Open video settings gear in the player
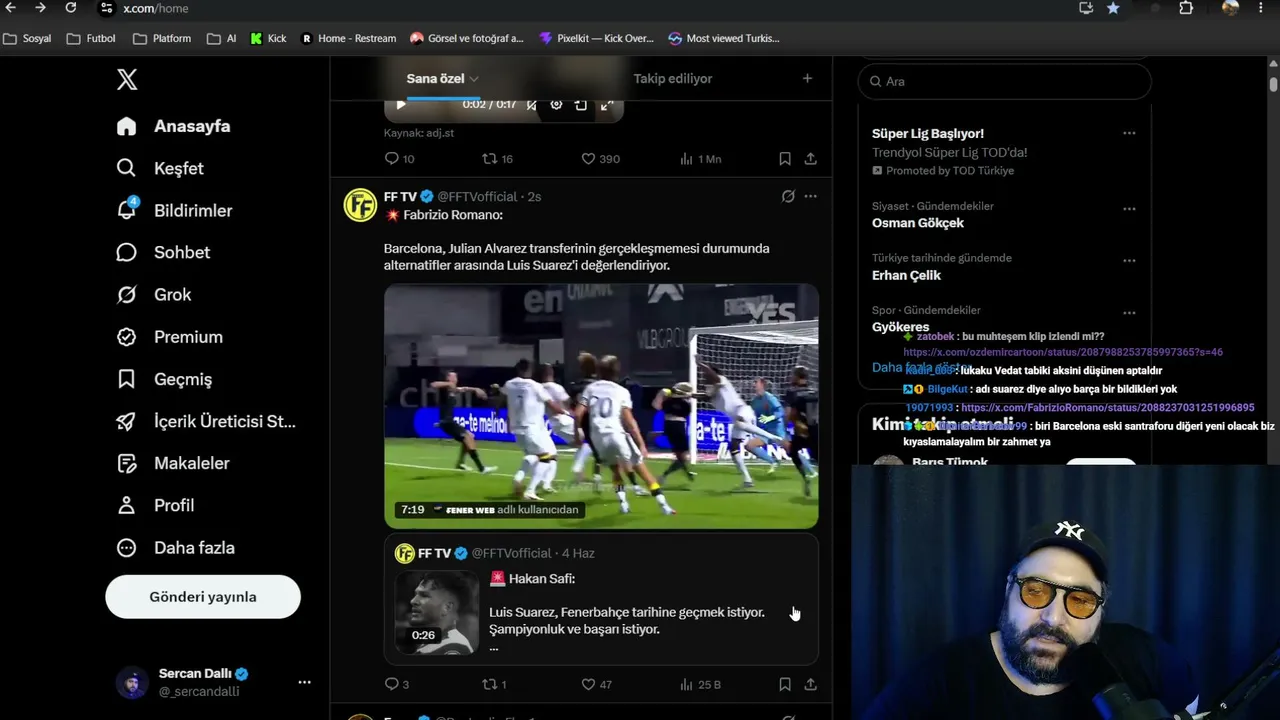Viewport: 1280px width, 720px height. click(x=557, y=104)
